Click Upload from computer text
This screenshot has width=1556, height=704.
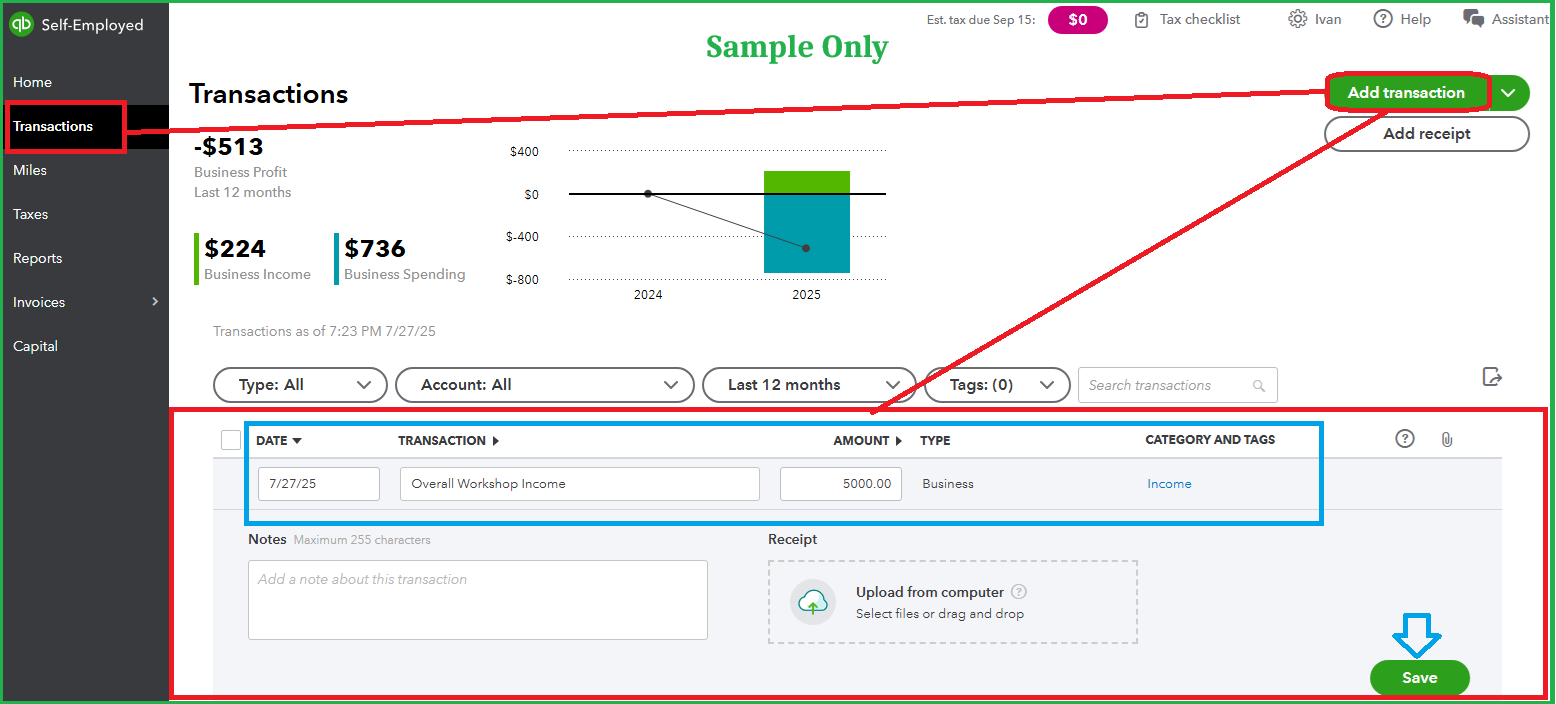tap(930, 592)
